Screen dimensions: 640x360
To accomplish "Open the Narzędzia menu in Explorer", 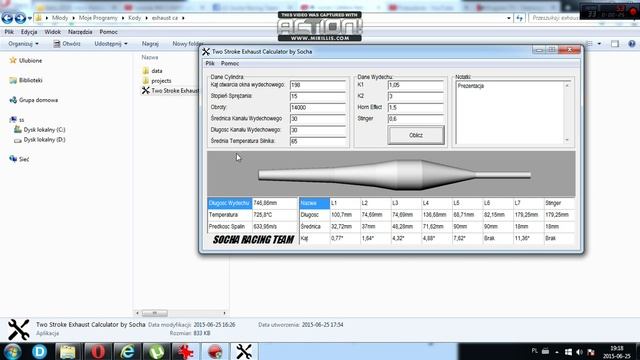I will 80,32.
